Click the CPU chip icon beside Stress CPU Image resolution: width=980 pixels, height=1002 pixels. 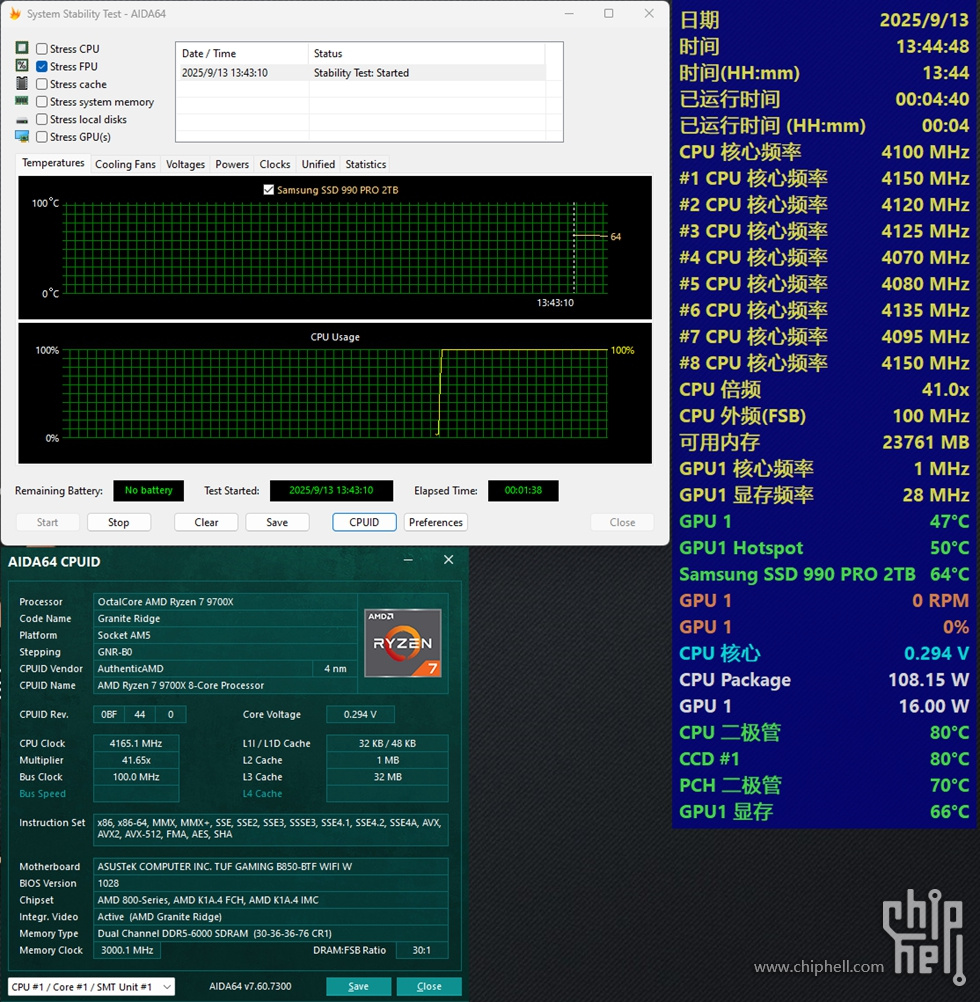[22, 48]
